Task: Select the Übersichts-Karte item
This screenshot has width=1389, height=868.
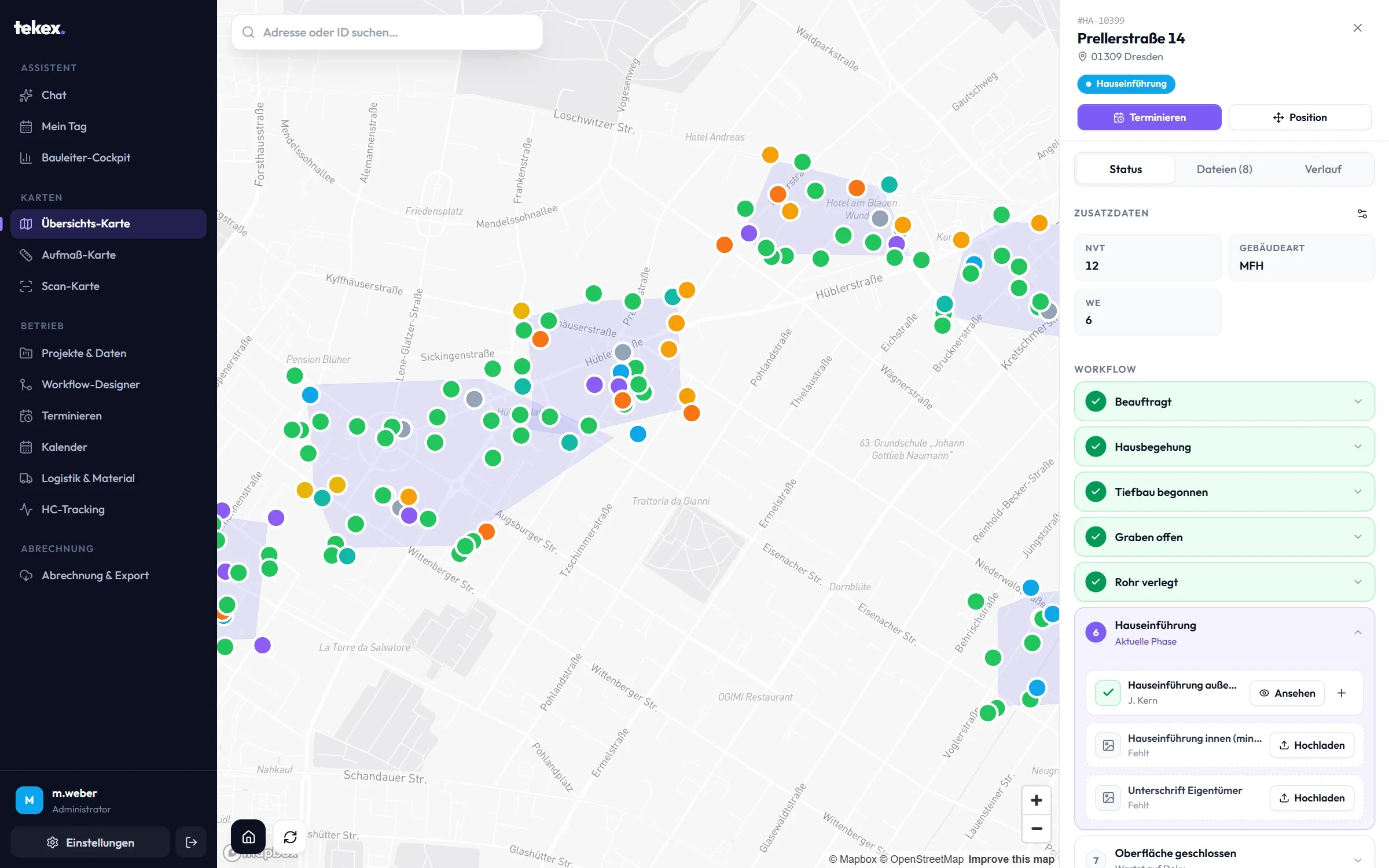Action: (108, 223)
